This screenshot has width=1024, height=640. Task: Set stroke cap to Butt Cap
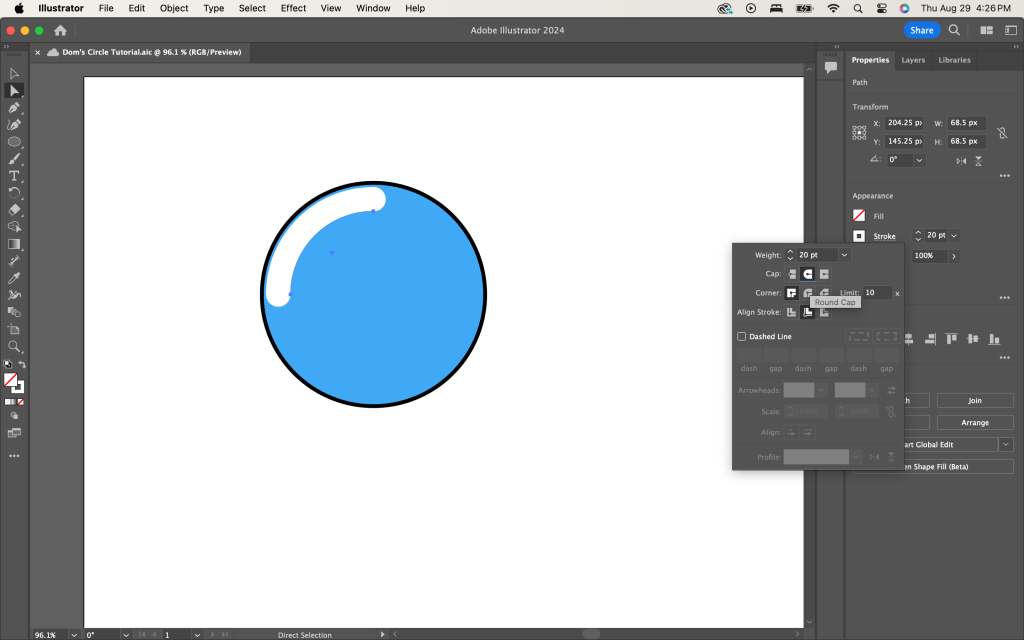coord(791,274)
